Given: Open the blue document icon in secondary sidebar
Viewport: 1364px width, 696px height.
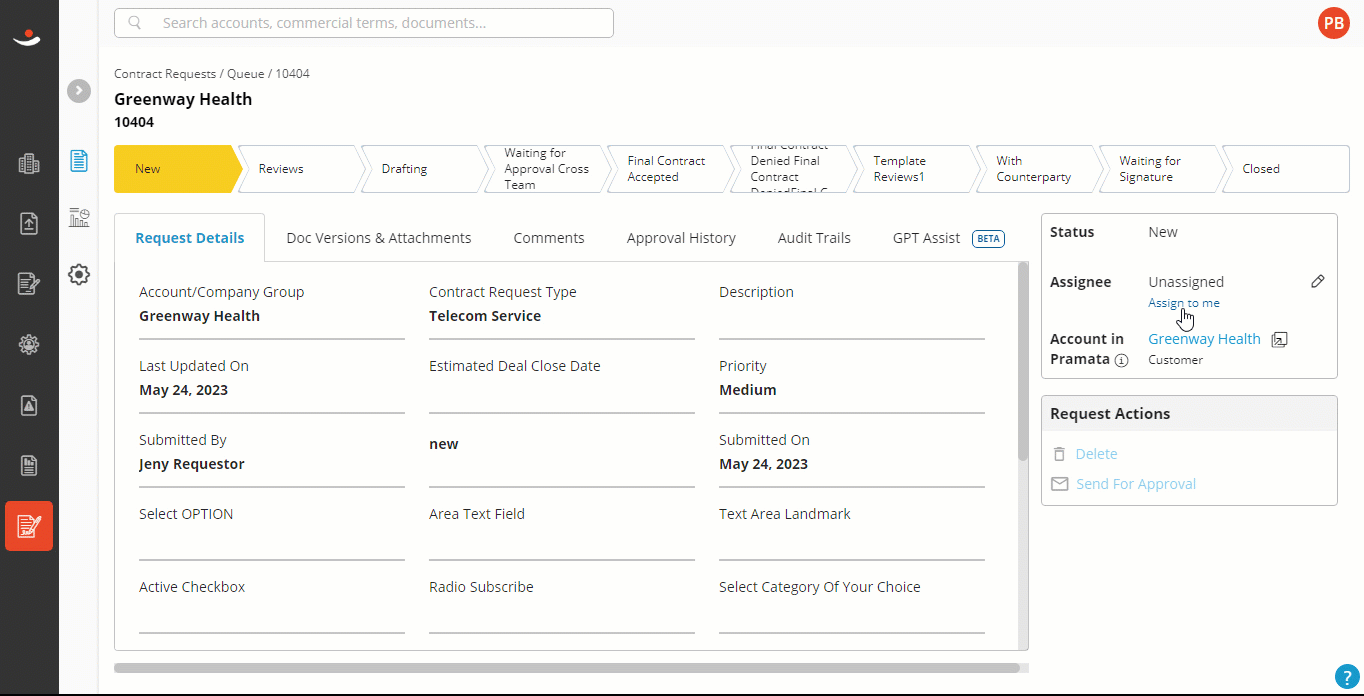Looking at the screenshot, I should coord(79,160).
